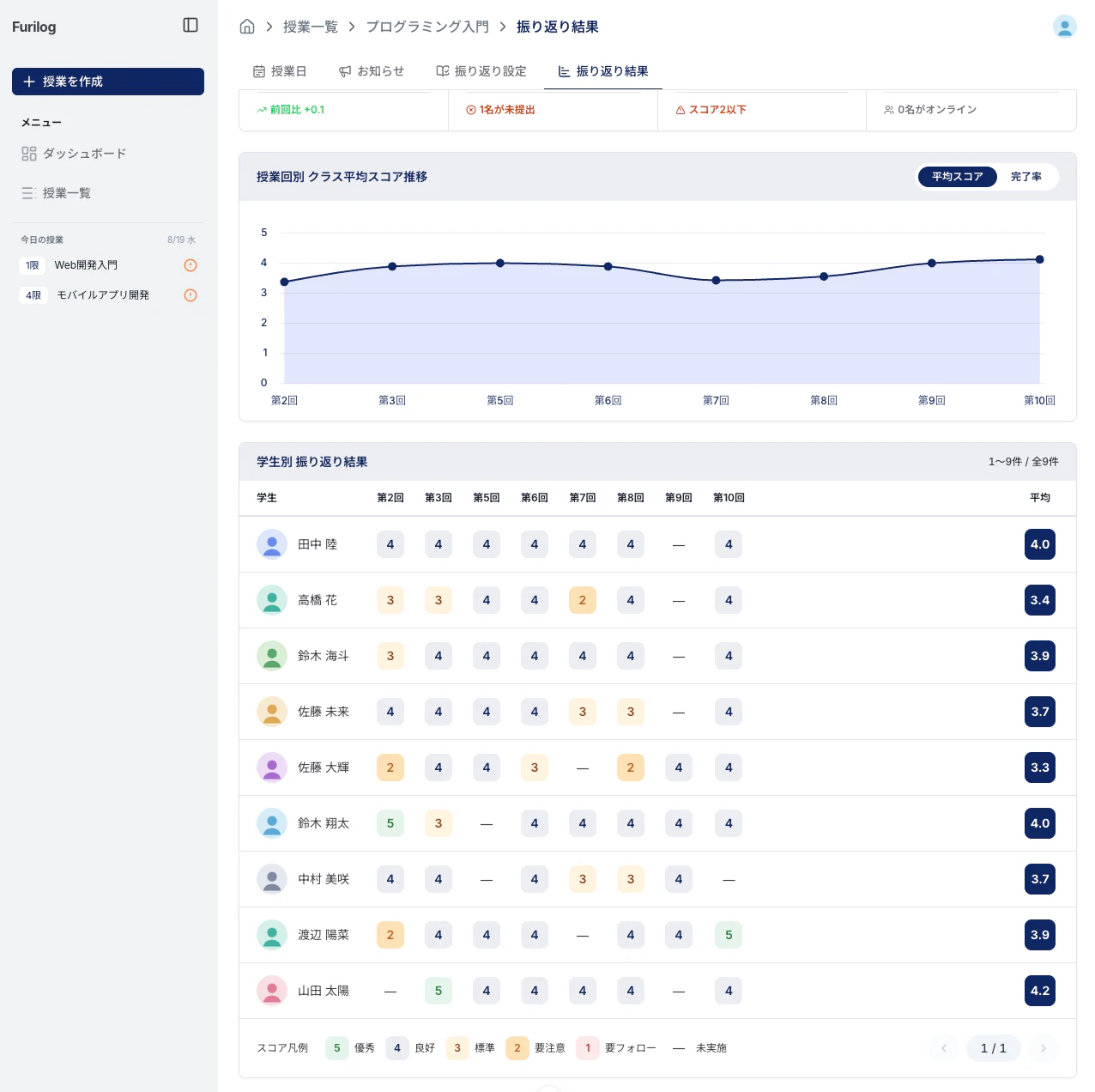
Task: Open today's class モバイルアプリ開発
Action: [x=108, y=295]
